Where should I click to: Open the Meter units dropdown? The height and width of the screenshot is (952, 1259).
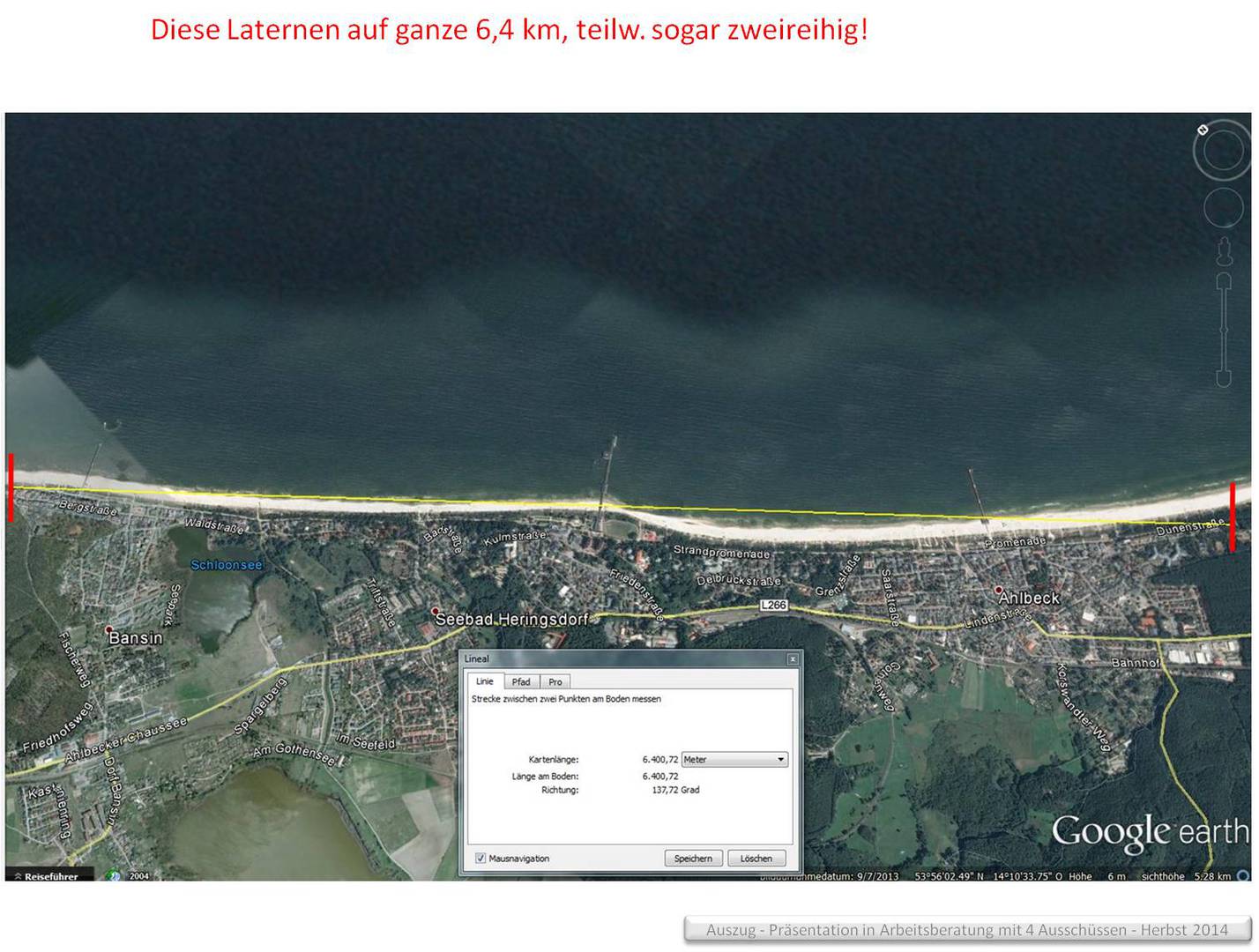[734, 759]
